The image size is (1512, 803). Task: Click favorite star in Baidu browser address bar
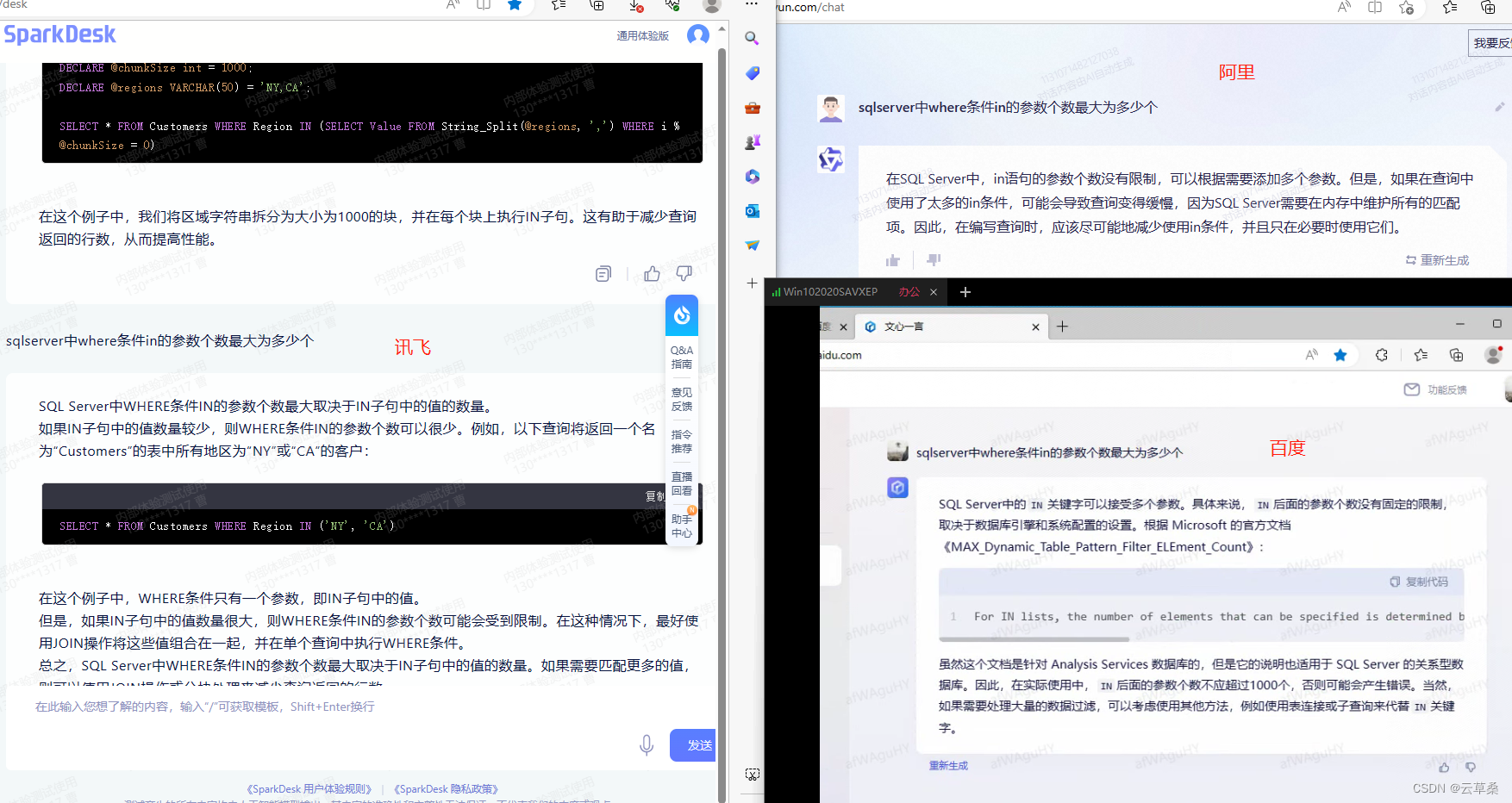point(1340,355)
